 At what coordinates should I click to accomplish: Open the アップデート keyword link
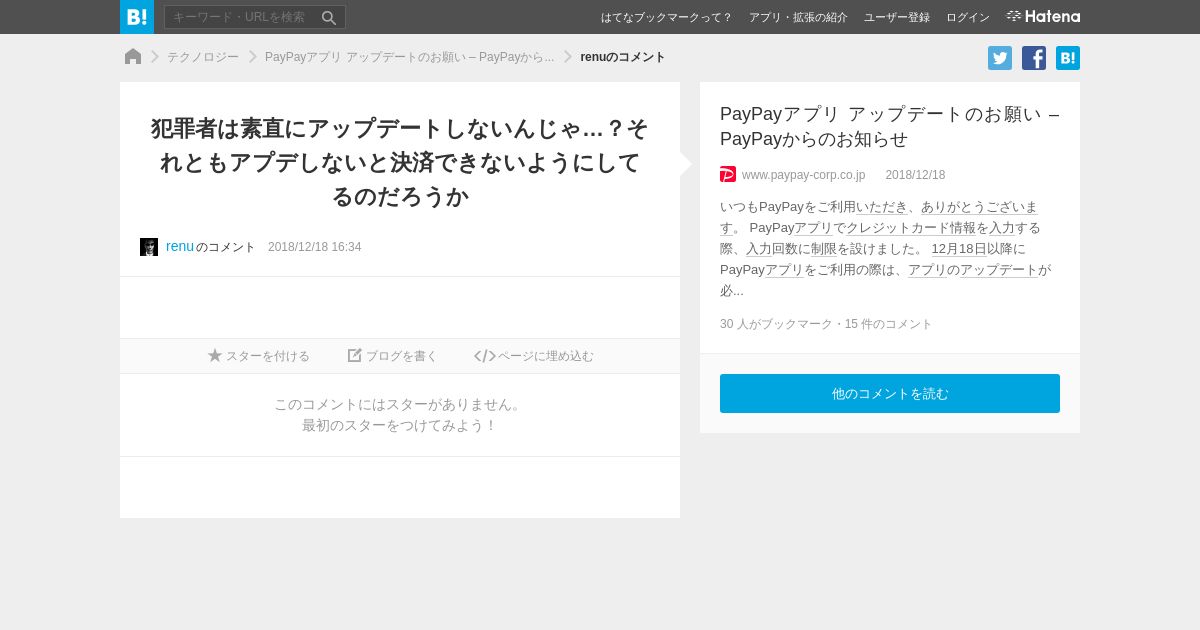(998, 270)
